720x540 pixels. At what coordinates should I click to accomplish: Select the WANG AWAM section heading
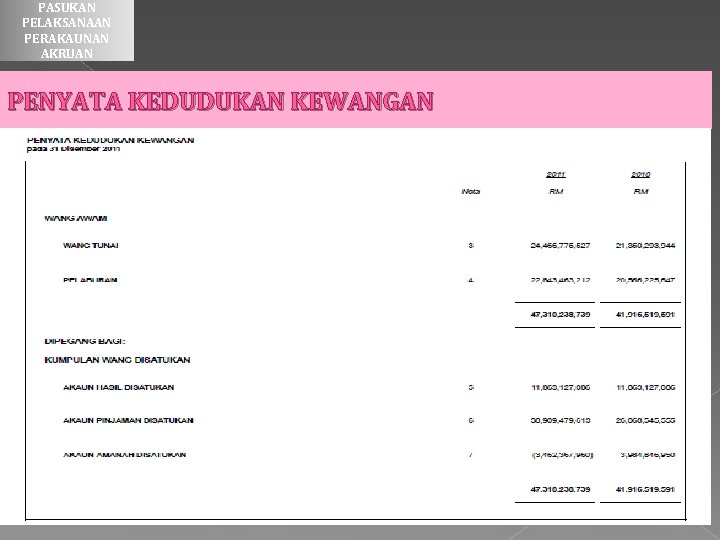pos(76,219)
